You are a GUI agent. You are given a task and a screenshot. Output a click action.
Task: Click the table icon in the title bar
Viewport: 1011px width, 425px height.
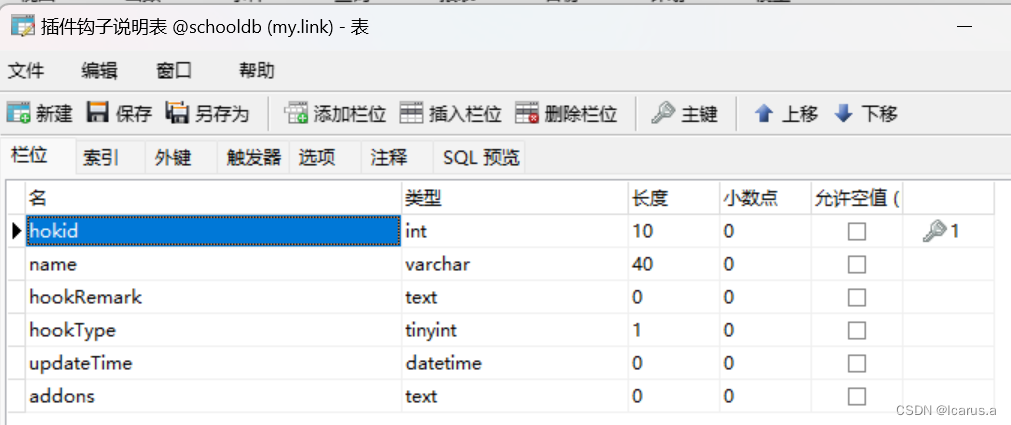pos(23,26)
